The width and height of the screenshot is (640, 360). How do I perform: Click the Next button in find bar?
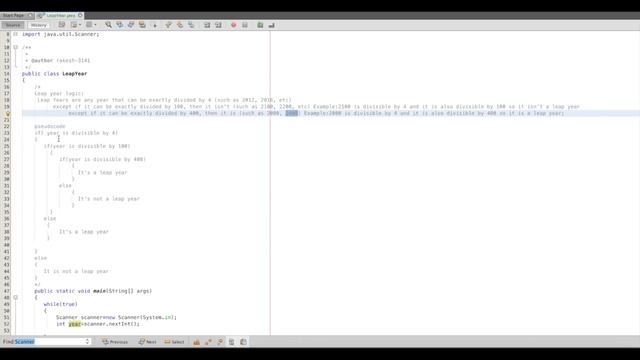tap(147, 342)
